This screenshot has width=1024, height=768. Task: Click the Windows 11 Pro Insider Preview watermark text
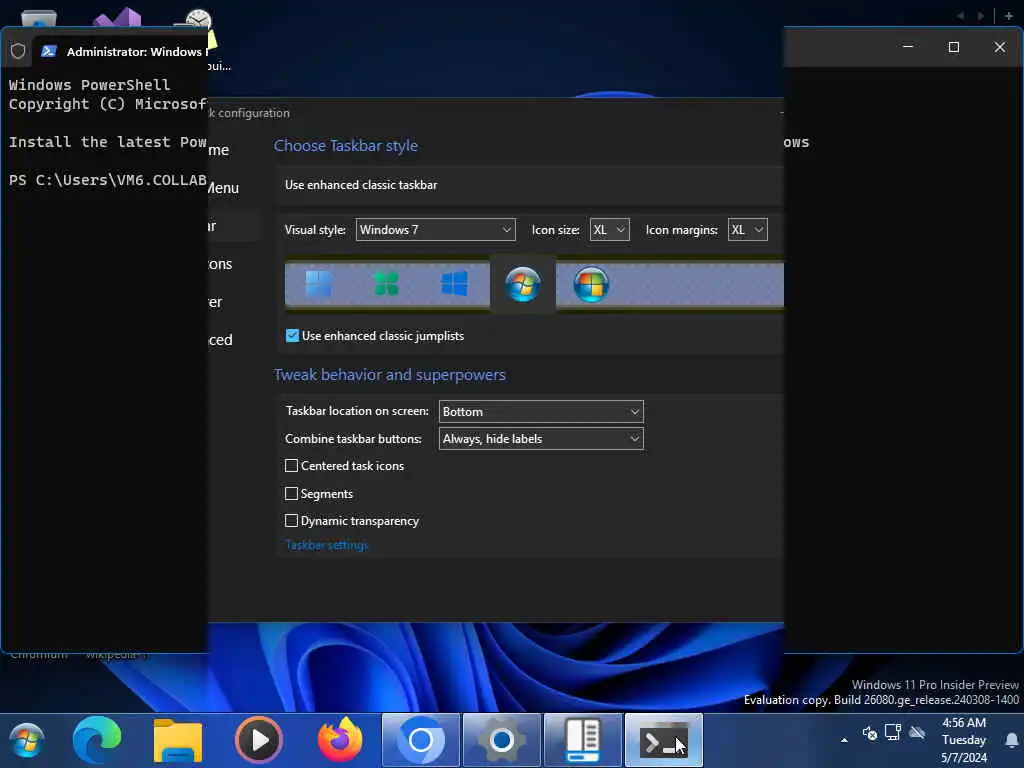click(x=935, y=684)
